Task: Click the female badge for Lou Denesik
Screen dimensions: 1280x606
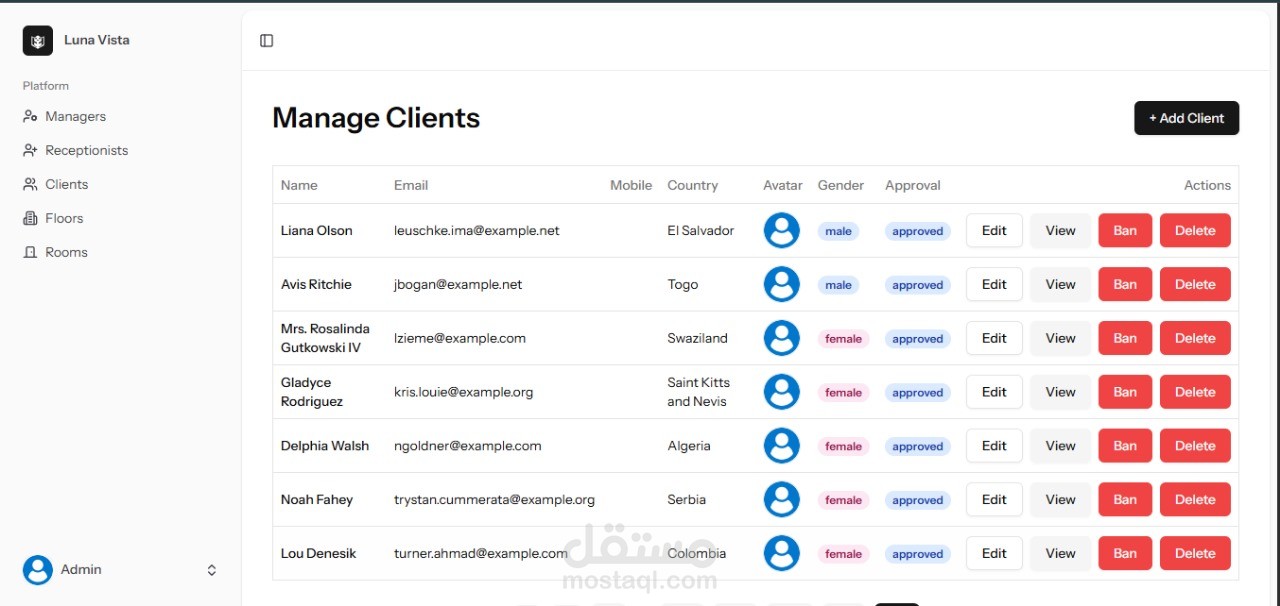Action: [843, 554]
